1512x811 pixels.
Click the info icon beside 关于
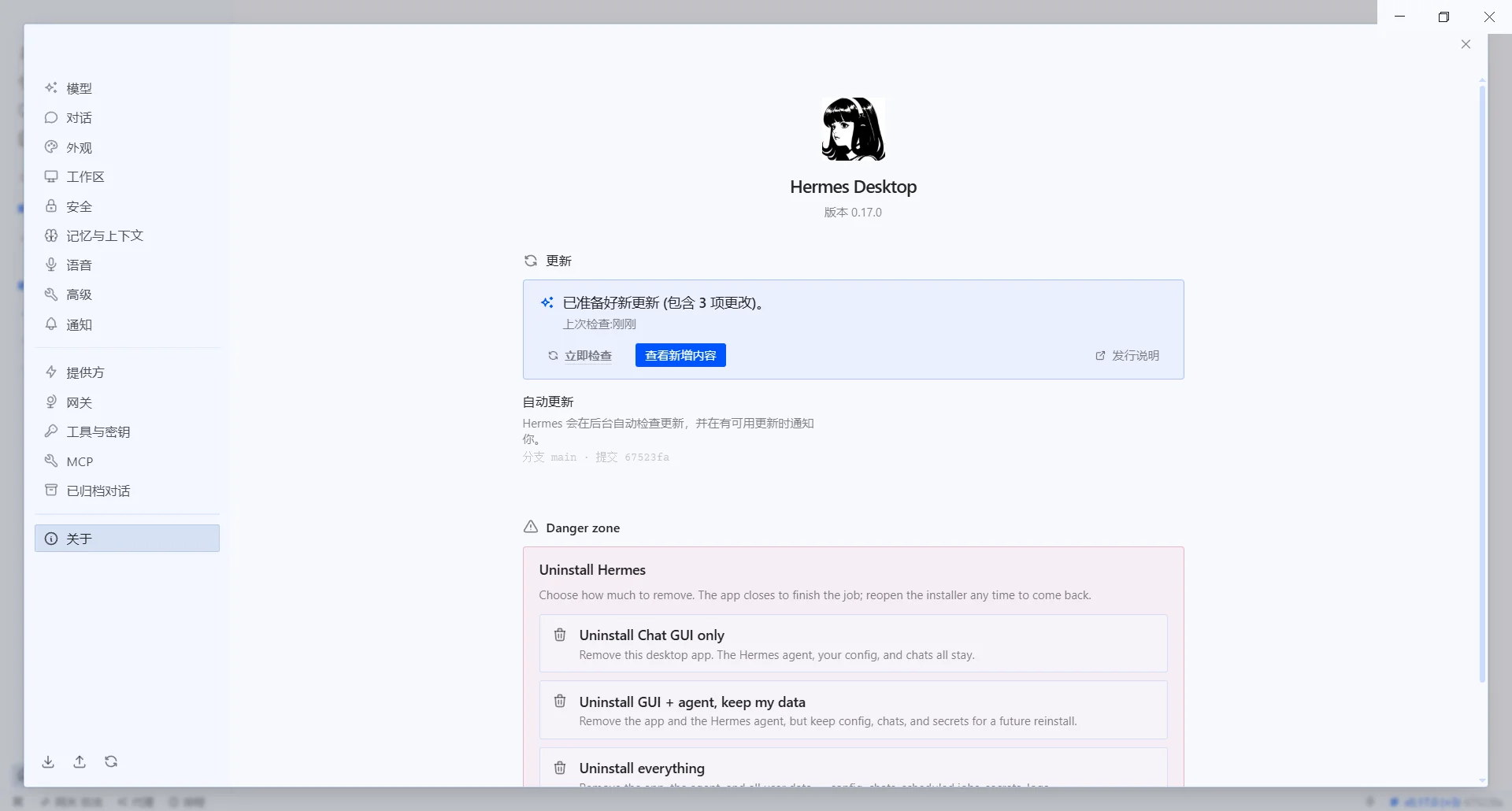click(x=51, y=539)
